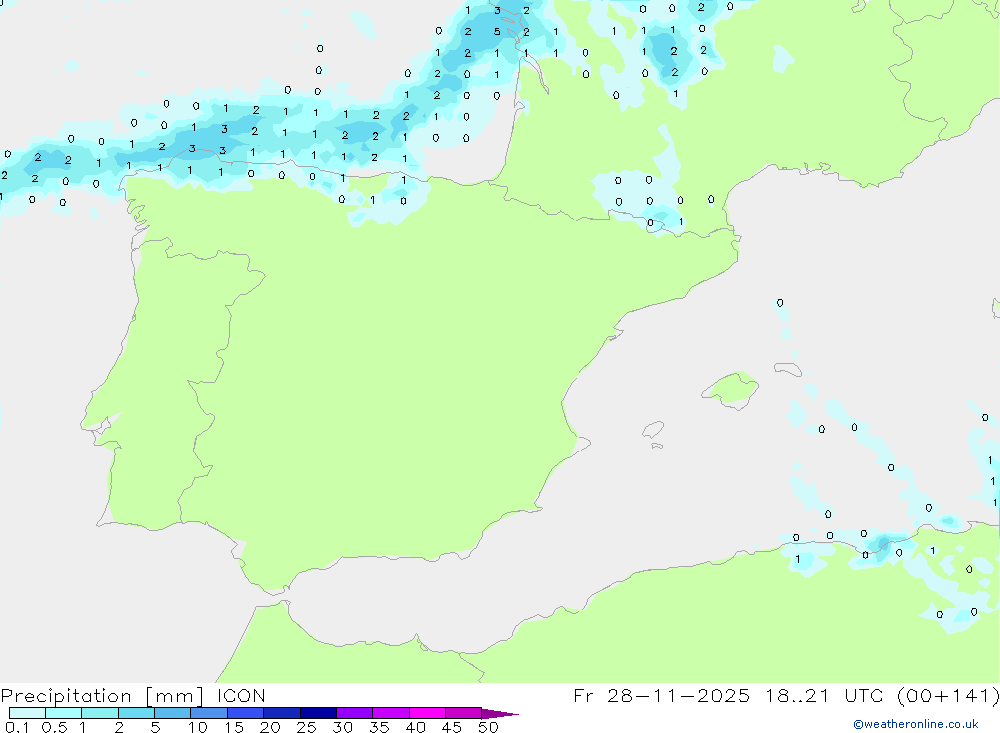
Task: Click the island of Menorca on the map
Action: 788,369
